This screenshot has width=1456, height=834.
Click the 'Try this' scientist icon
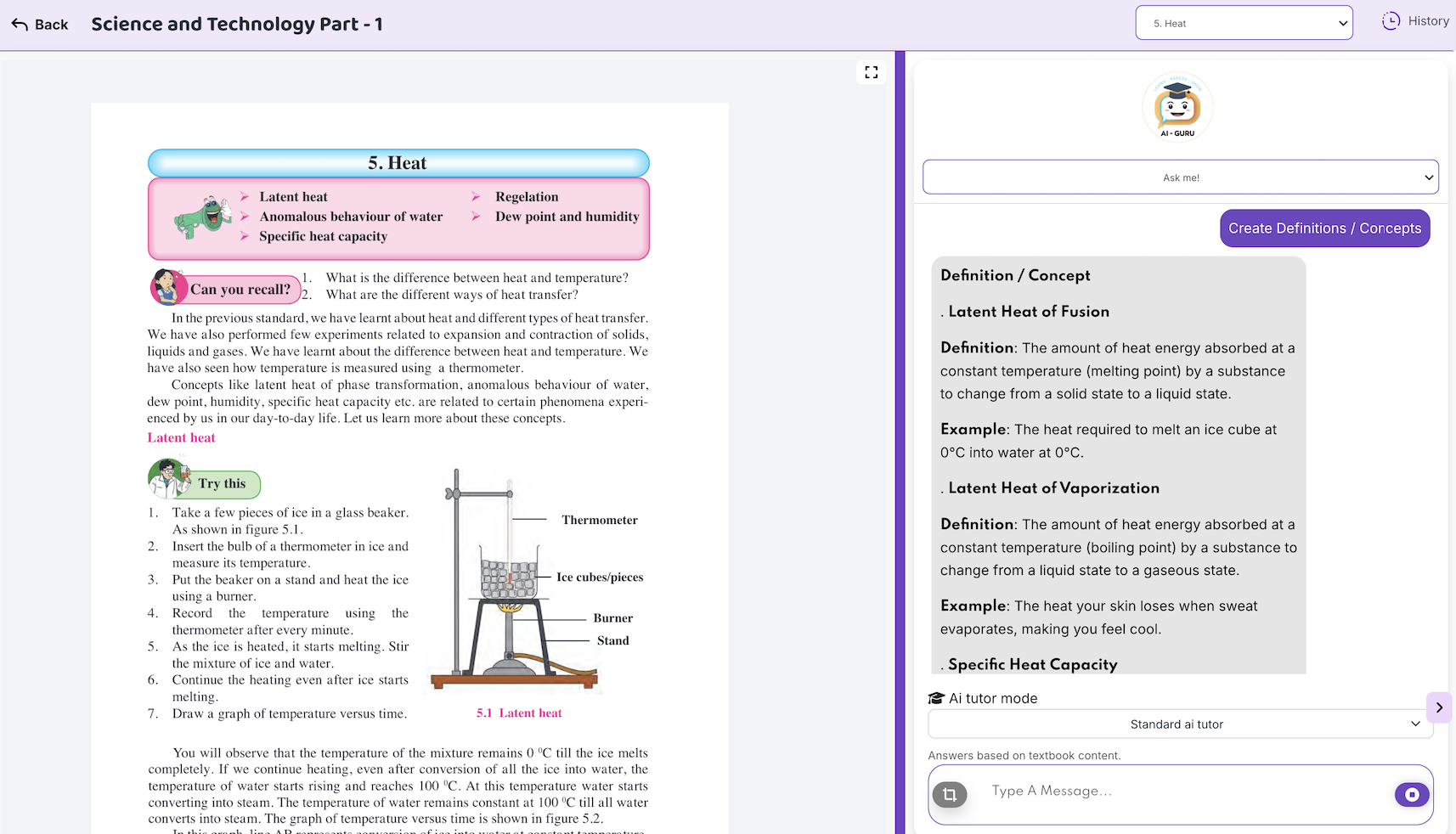pos(169,479)
